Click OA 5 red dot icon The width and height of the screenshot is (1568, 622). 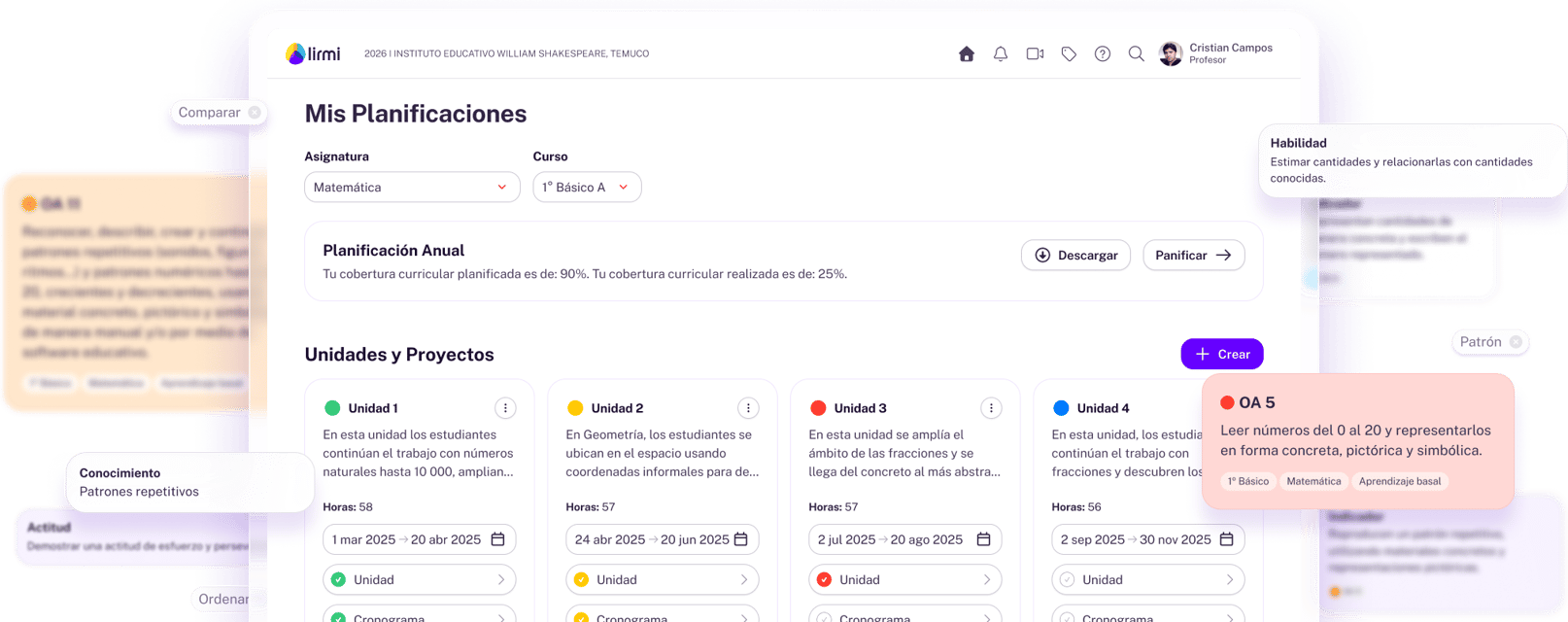pyautogui.click(x=1227, y=402)
